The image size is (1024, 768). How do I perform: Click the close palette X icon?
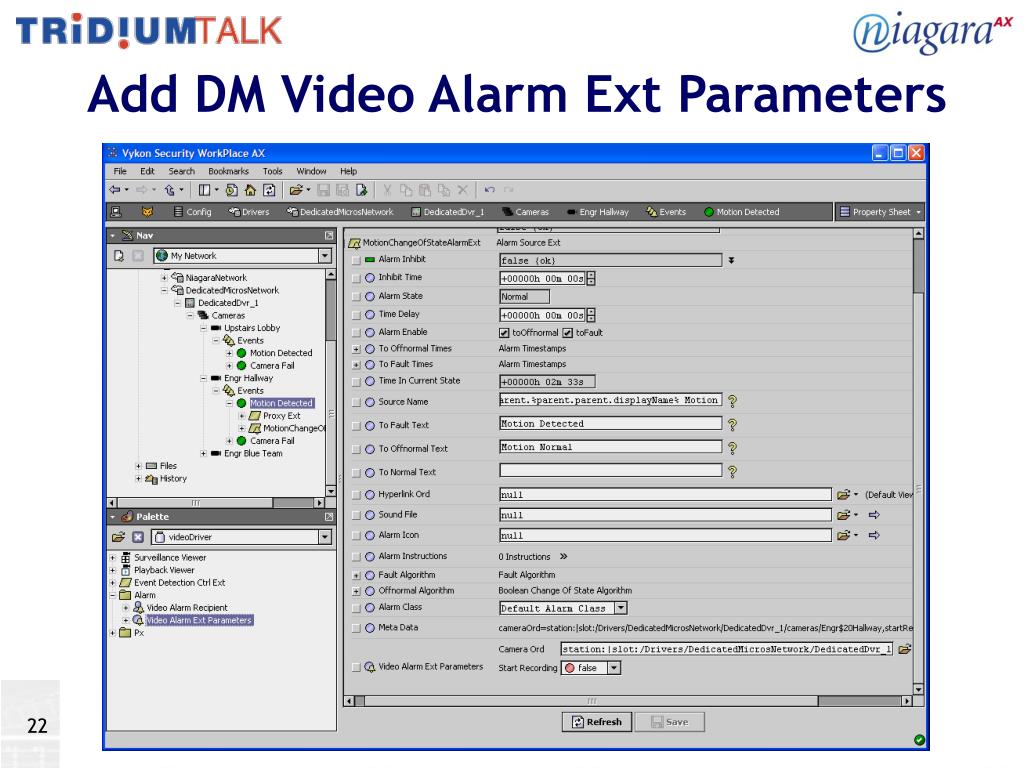[x=138, y=537]
